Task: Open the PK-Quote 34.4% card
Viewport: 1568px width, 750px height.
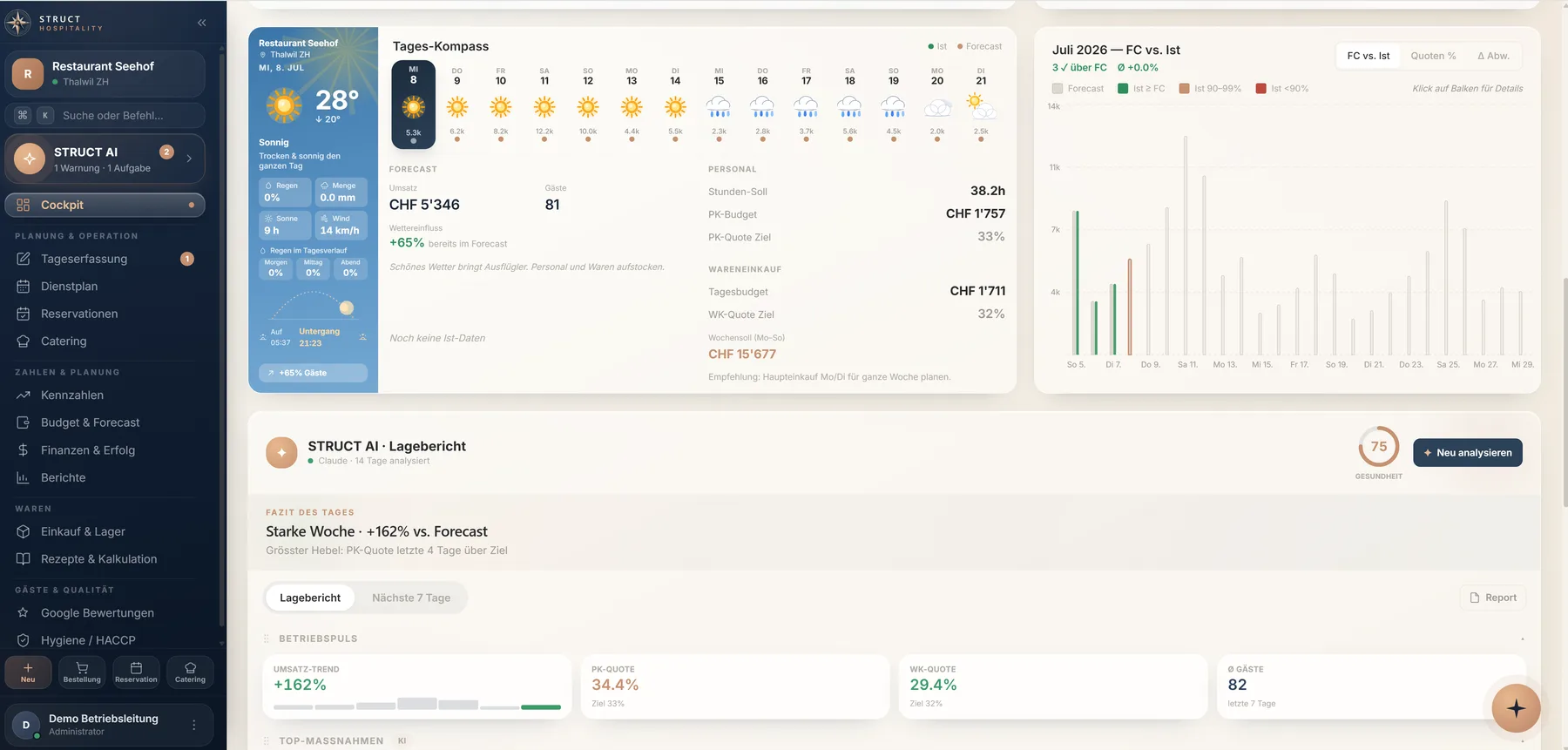Action: (x=735, y=686)
